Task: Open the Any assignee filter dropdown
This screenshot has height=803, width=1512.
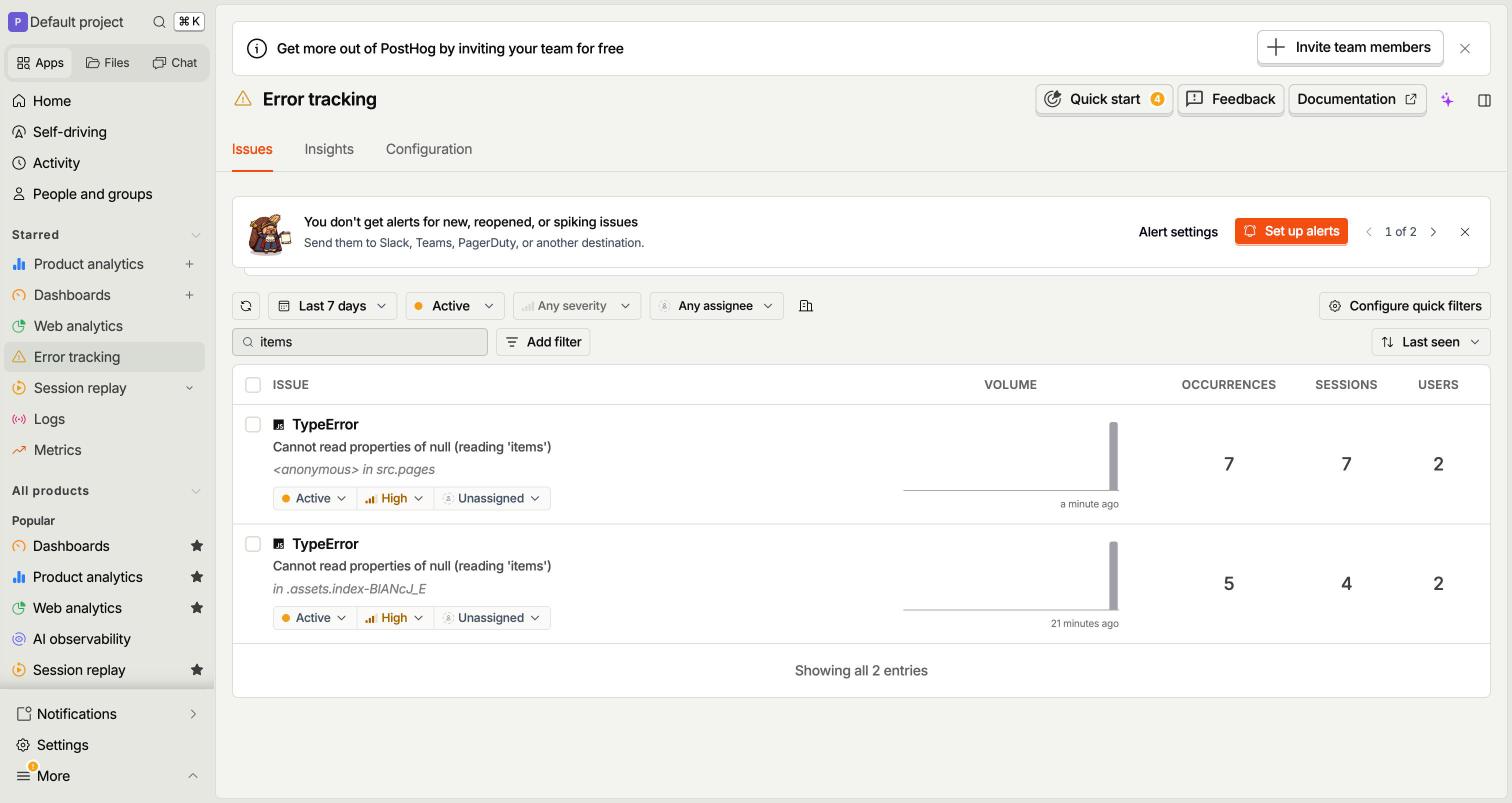Action: 716,306
